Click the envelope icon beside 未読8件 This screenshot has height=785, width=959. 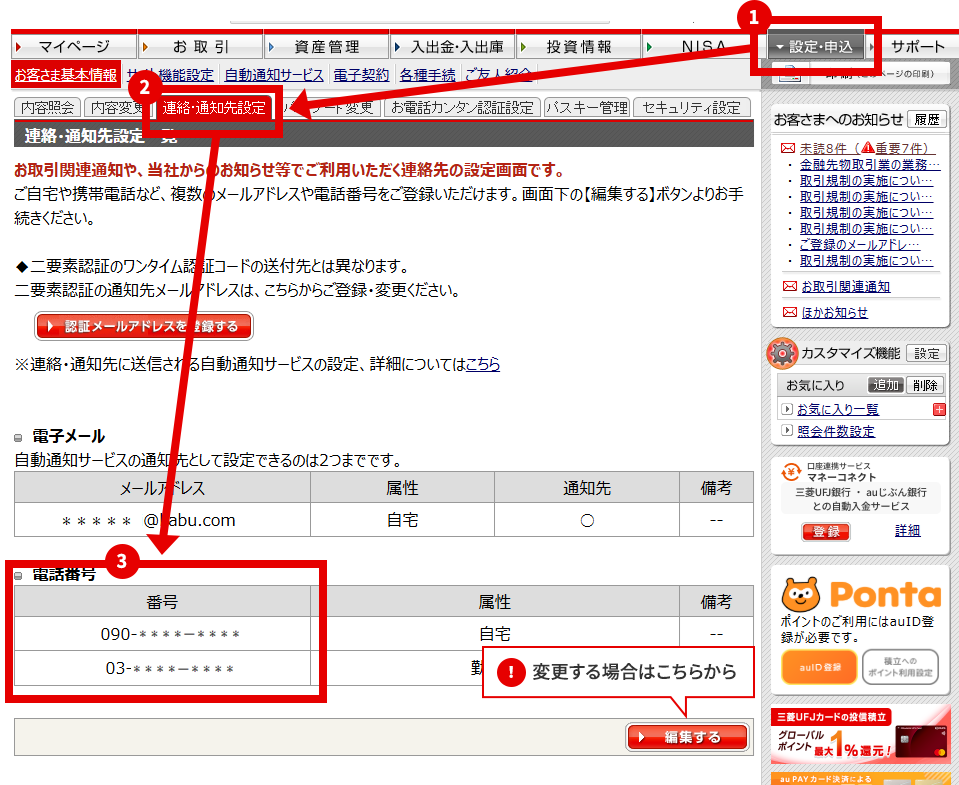788,148
